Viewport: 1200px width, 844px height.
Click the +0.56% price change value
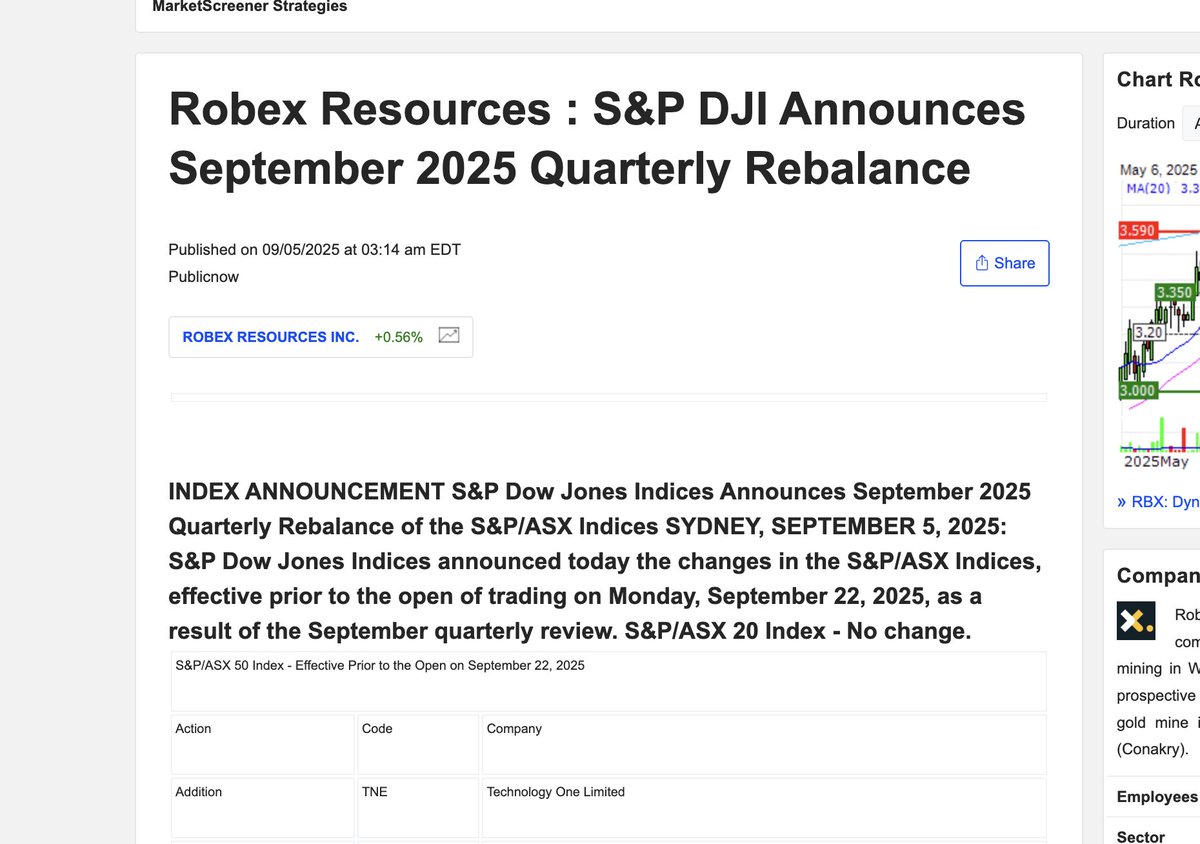tap(398, 337)
